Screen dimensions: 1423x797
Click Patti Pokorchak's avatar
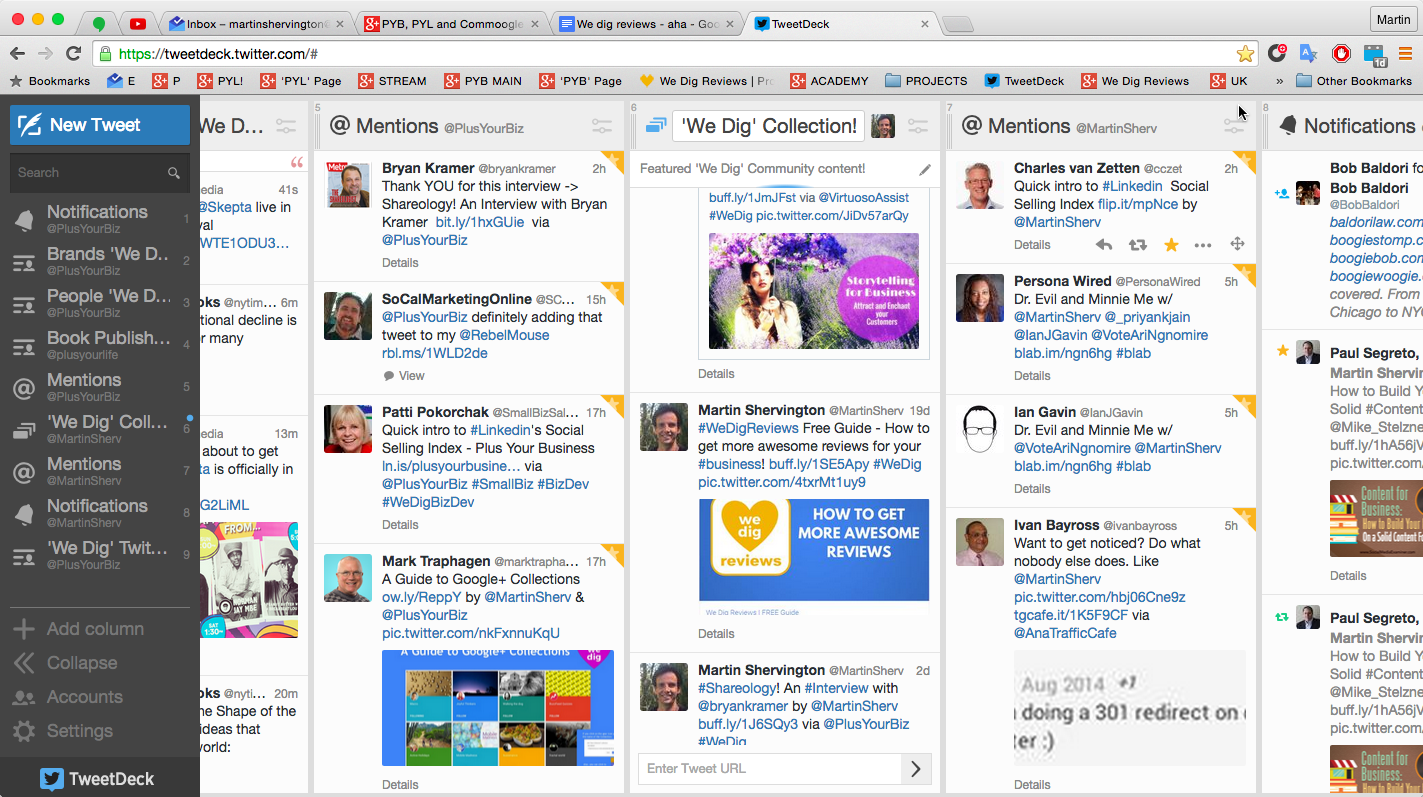click(x=348, y=428)
